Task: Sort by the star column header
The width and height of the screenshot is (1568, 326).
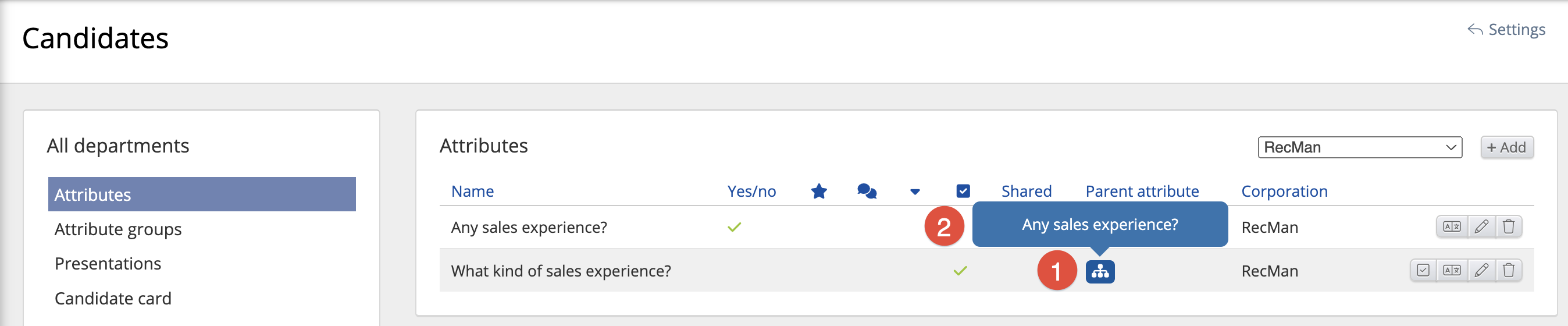Action: click(x=819, y=192)
